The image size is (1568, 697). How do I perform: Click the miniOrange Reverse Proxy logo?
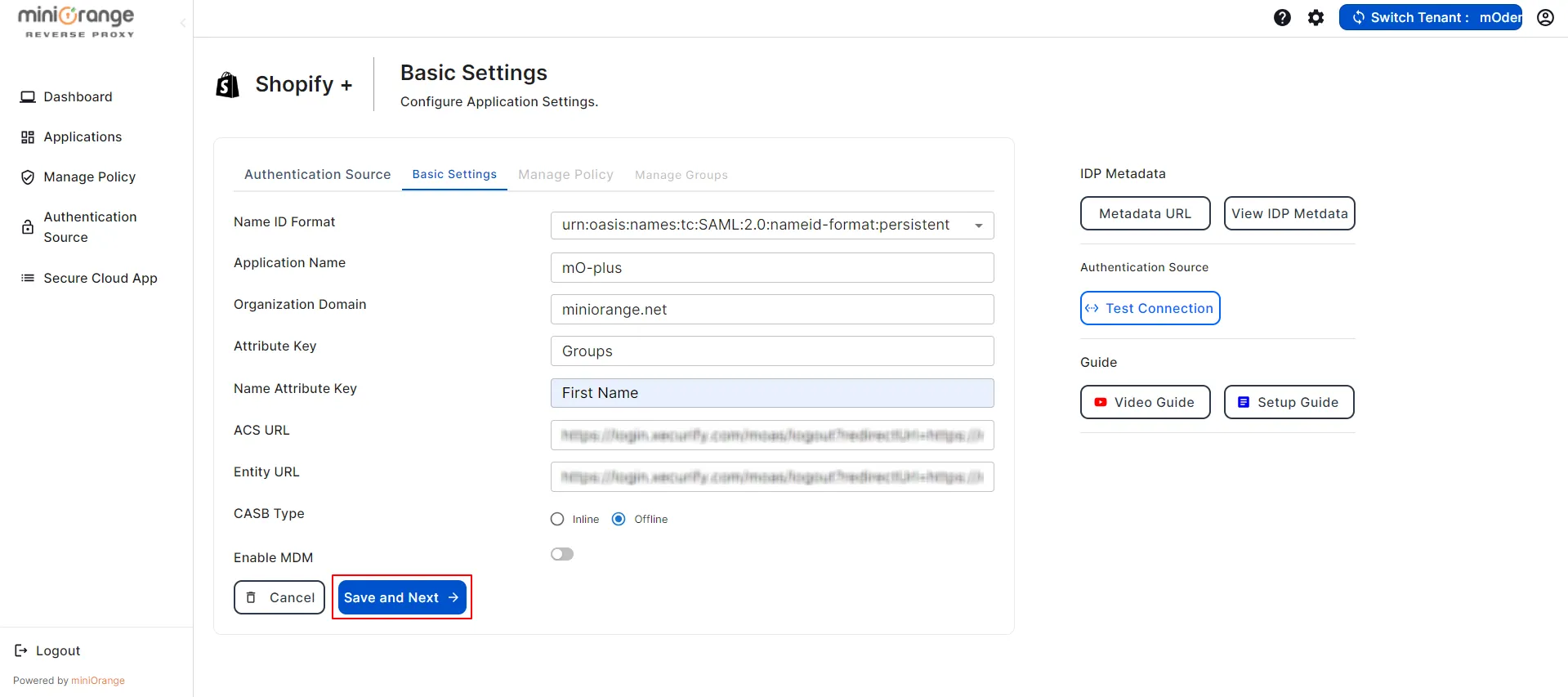click(77, 21)
